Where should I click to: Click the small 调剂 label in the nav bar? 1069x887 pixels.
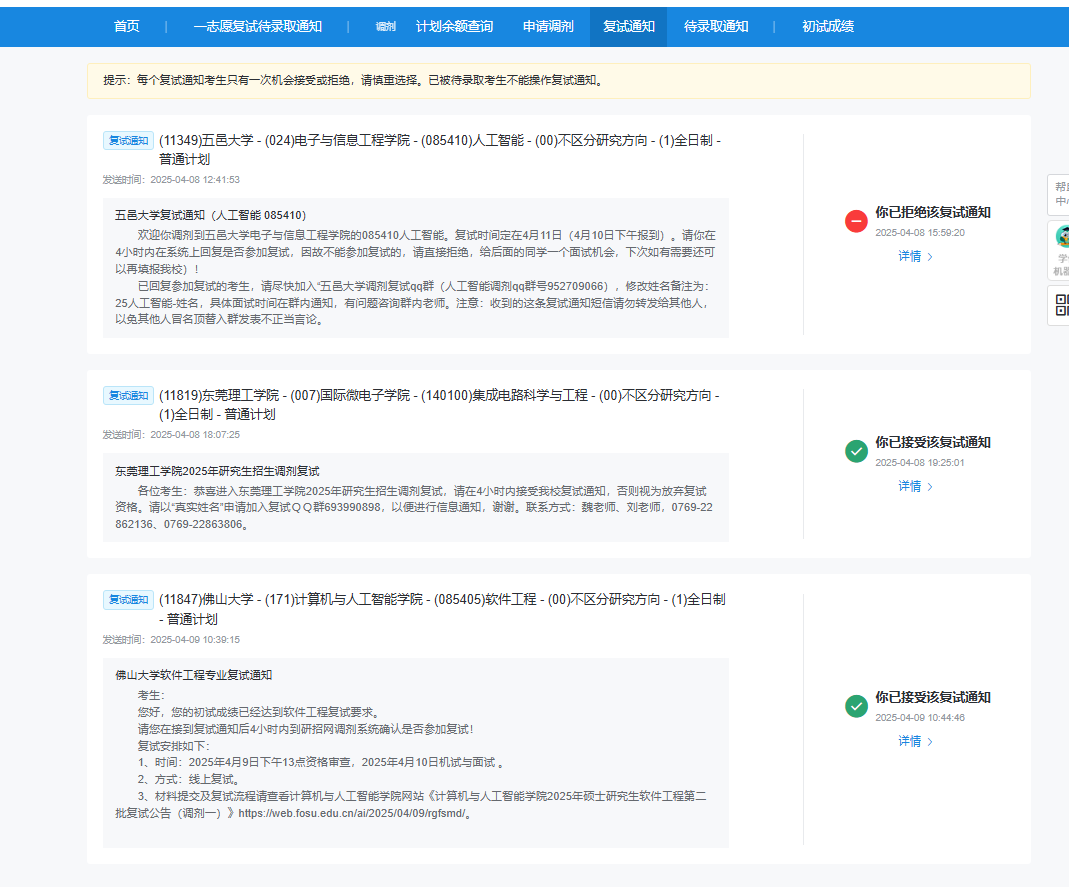pyautogui.click(x=386, y=27)
